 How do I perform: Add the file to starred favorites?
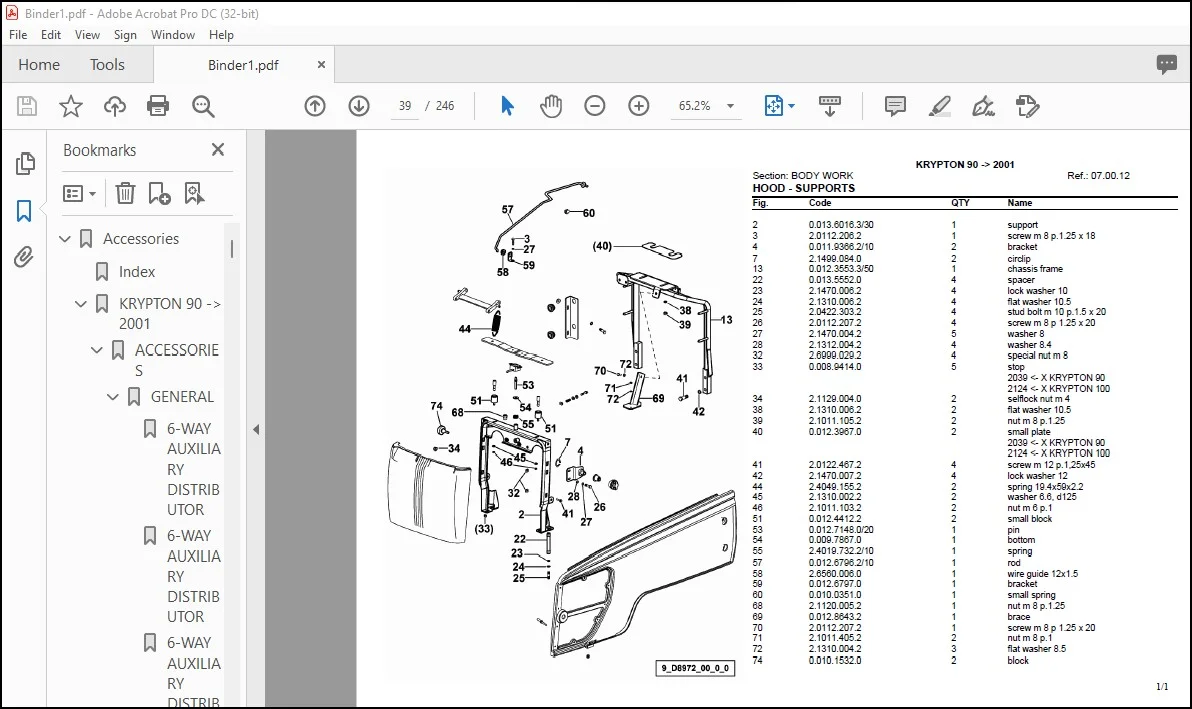(71, 106)
